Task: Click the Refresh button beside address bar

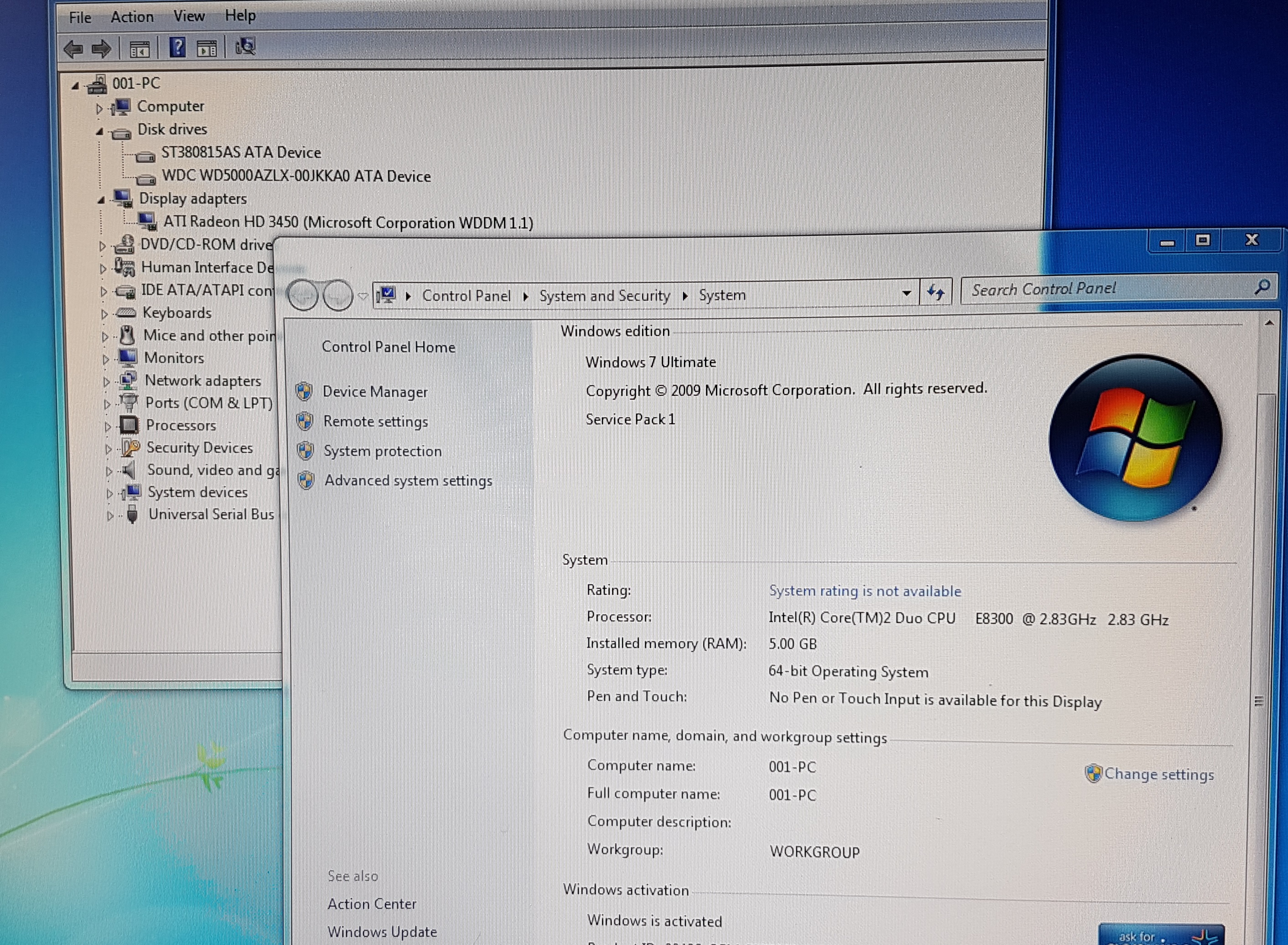Action: [936, 292]
